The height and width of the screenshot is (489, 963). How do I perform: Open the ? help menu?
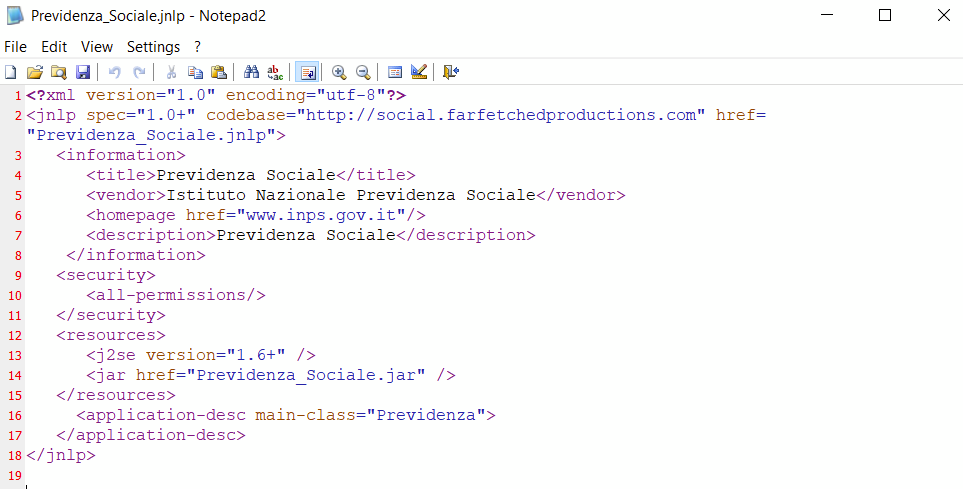coord(197,47)
